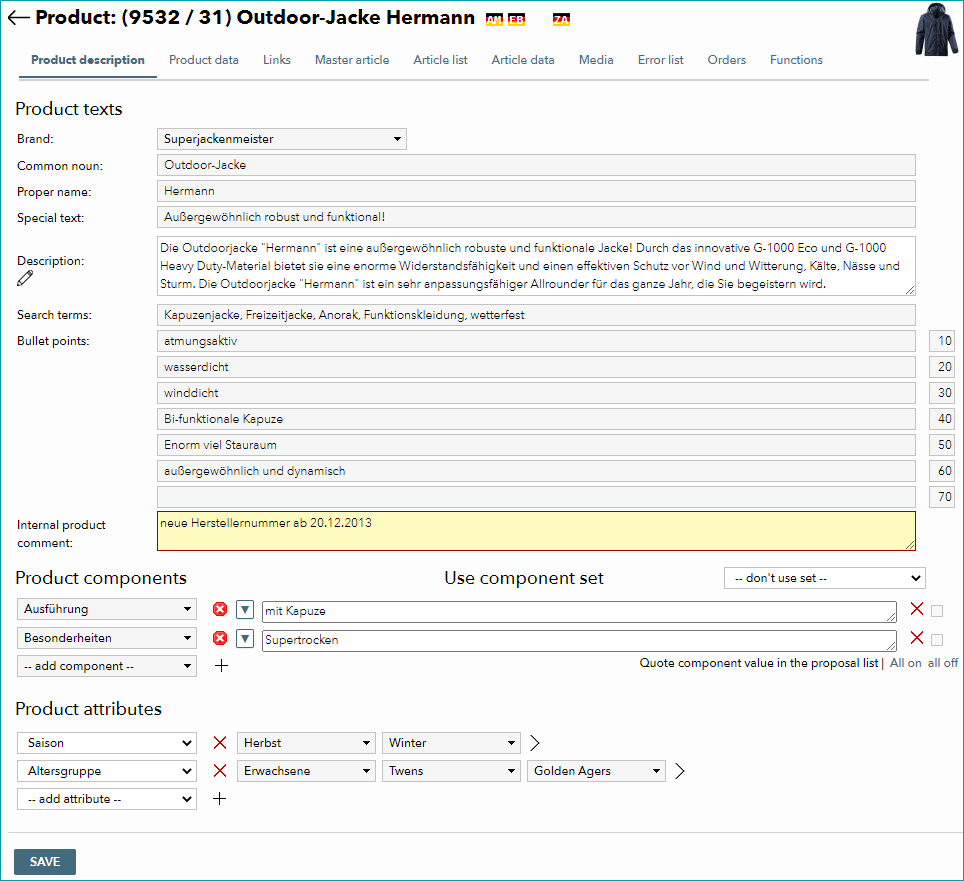Select the Product description tab
The height and width of the screenshot is (881, 964).
[88, 60]
